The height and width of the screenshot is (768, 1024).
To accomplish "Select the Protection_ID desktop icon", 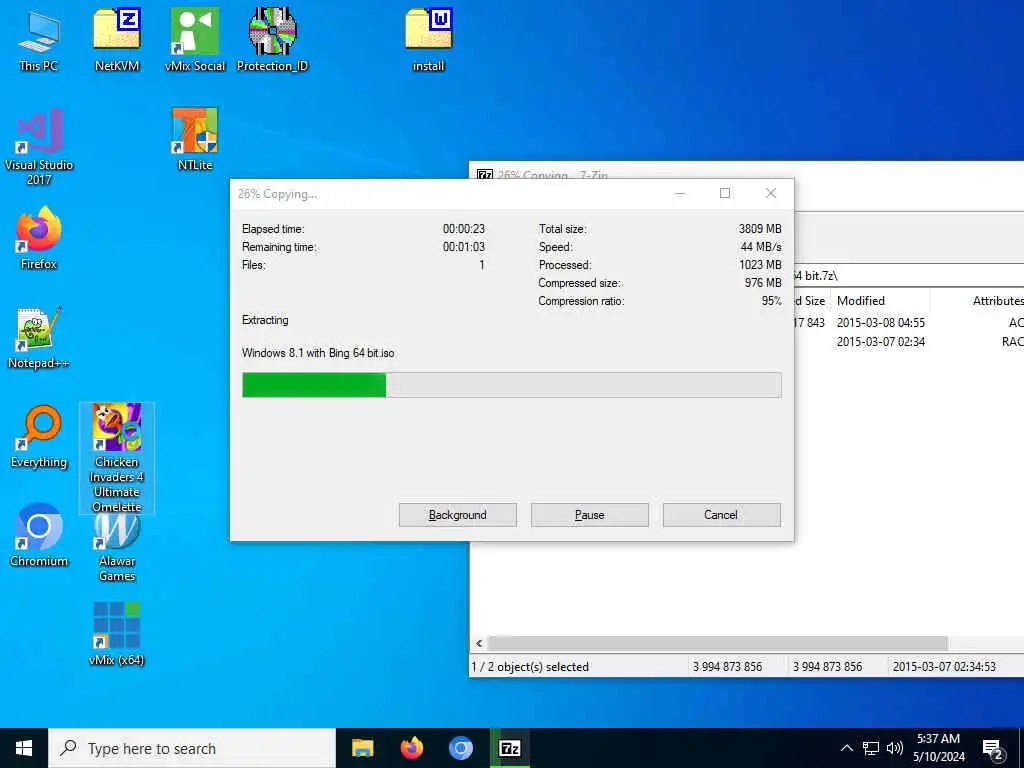I will pyautogui.click(x=272, y=41).
